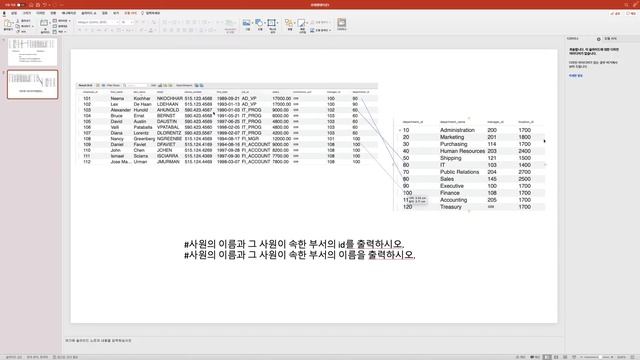The width and height of the screenshot is (640, 360).
Task: Click 'Finance' in the departments table
Action: [449, 193]
